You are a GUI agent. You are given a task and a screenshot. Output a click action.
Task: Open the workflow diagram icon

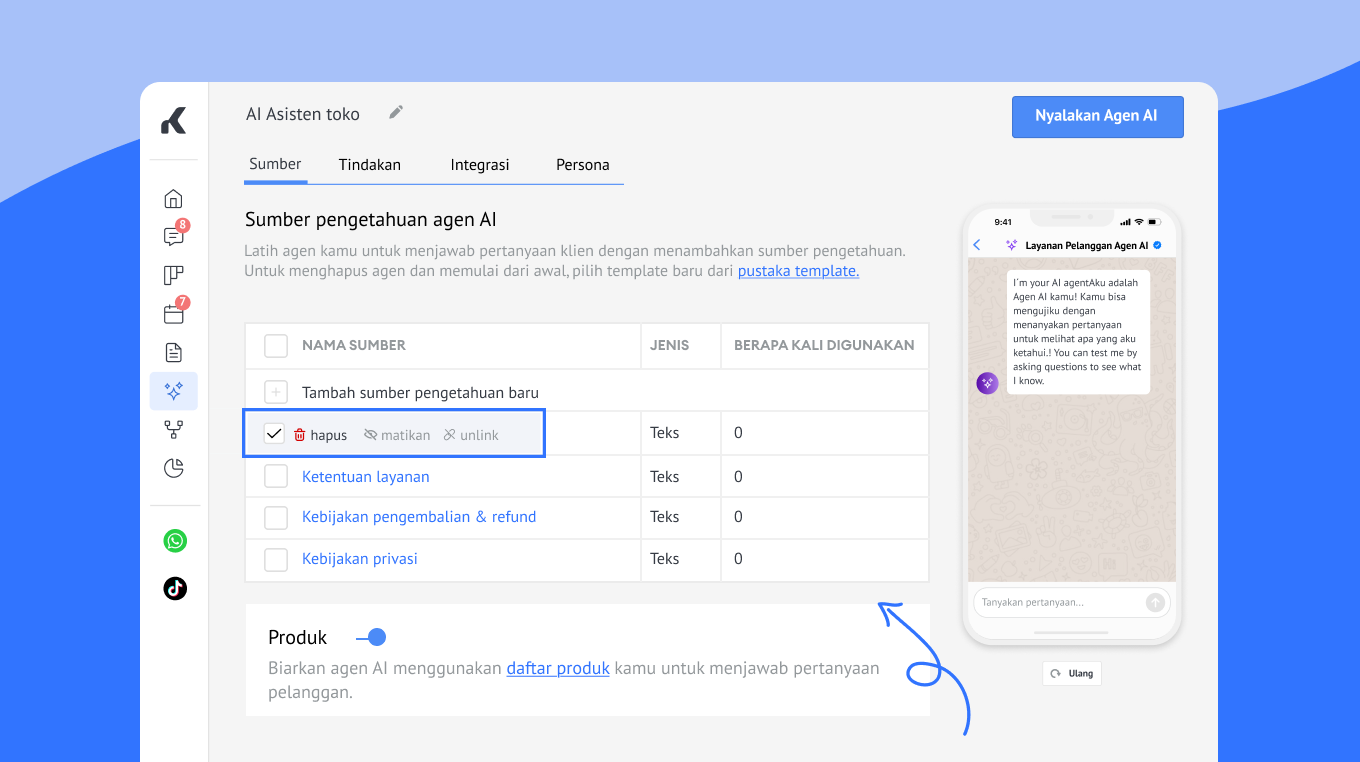174,429
